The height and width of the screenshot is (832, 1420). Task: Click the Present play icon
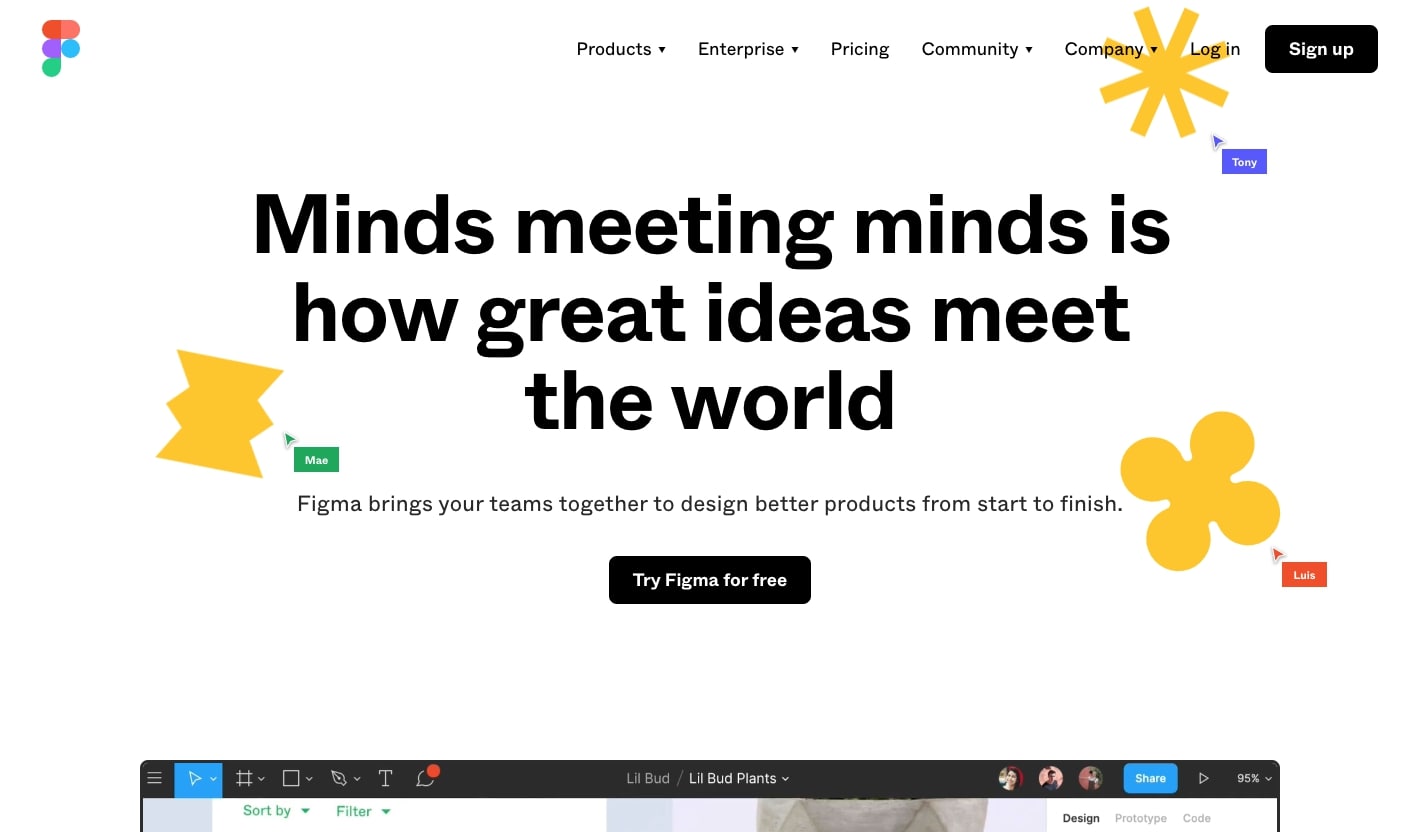[1204, 778]
